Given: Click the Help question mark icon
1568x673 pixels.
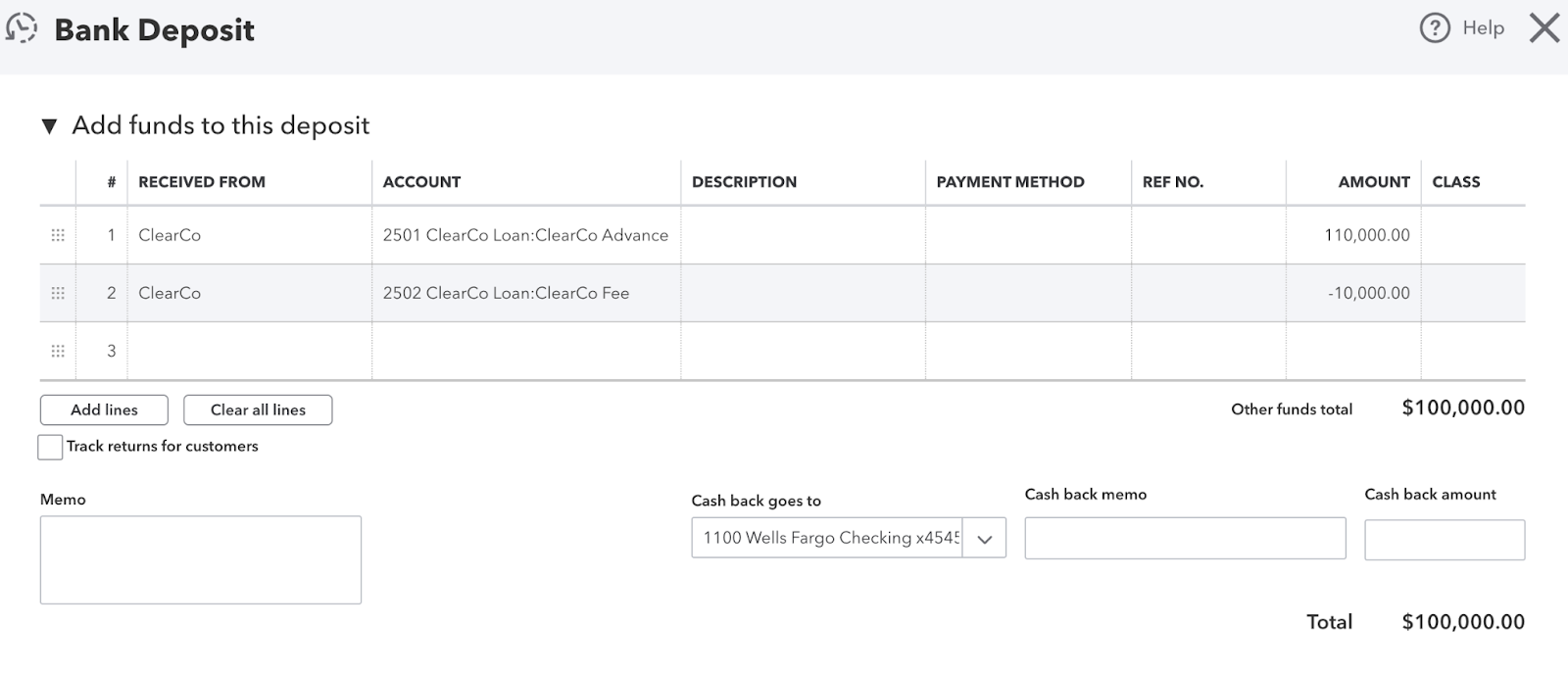Looking at the screenshot, I should 1434,28.
